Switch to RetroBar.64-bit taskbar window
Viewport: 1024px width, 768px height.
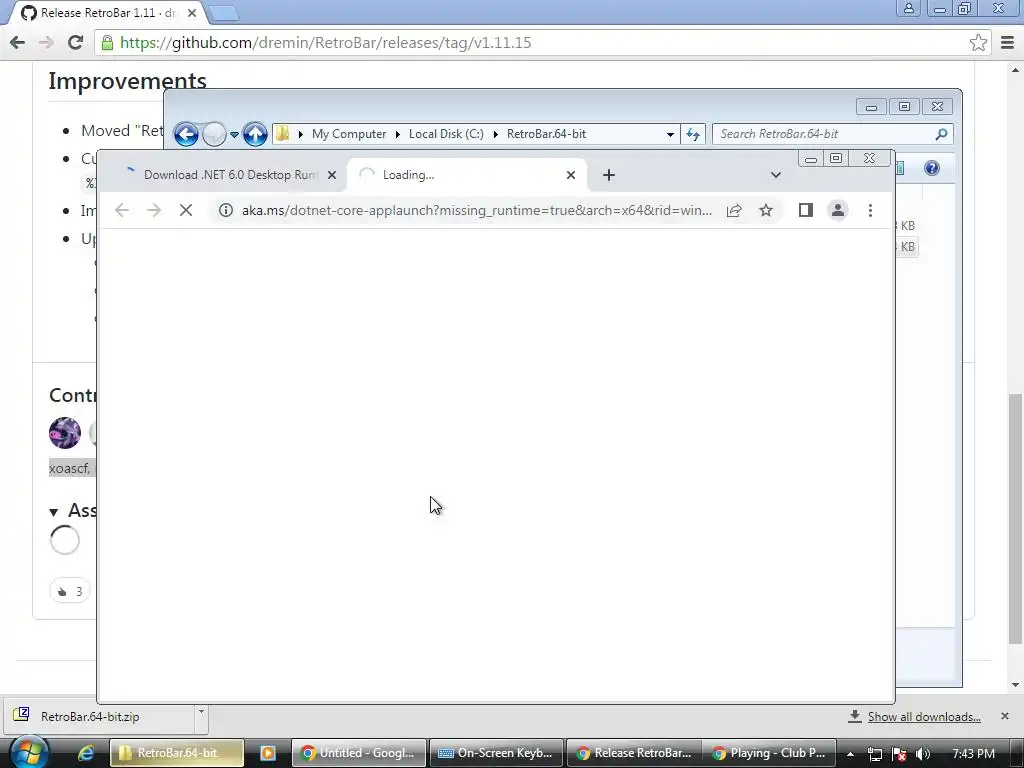(x=176, y=753)
